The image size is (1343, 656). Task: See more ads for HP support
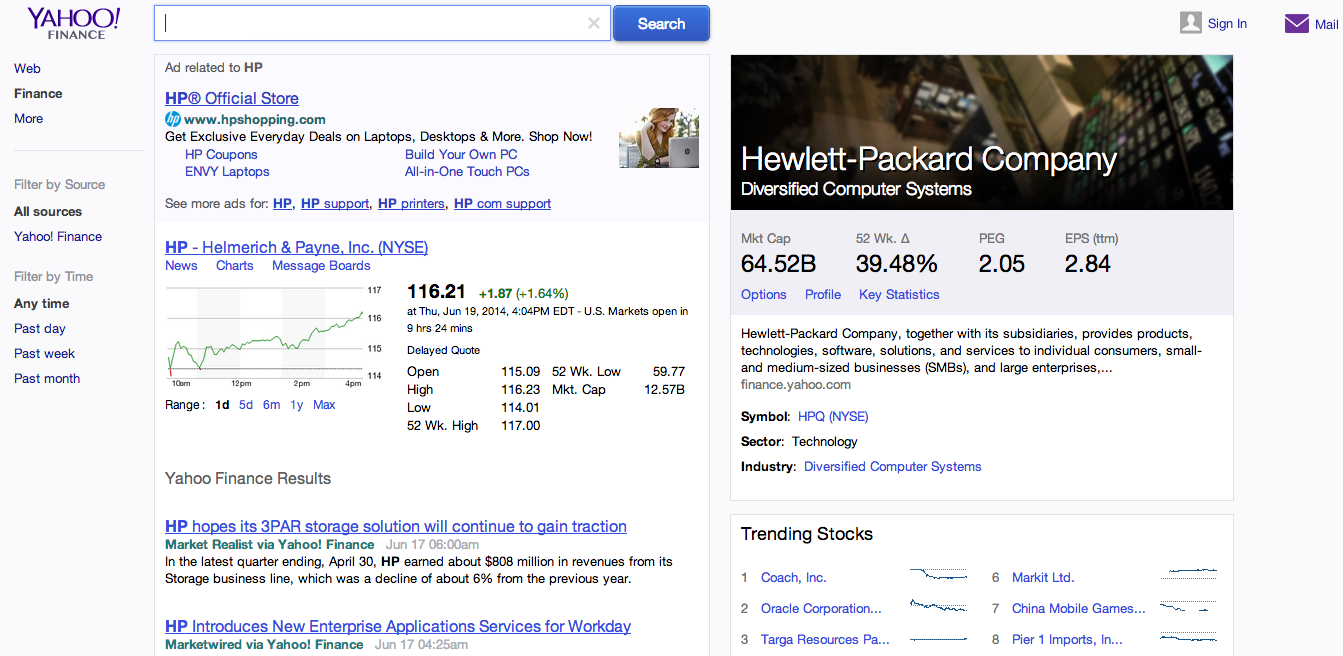pyautogui.click(x=335, y=203)
